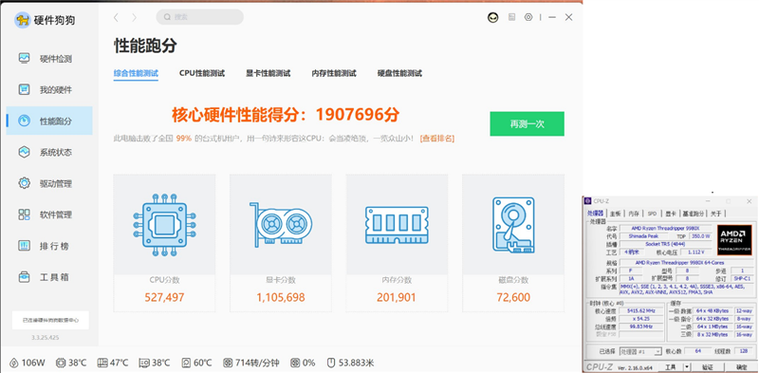
Task: Open 处理器 #1 selector in CPU-Z
Action: [641, 352]
